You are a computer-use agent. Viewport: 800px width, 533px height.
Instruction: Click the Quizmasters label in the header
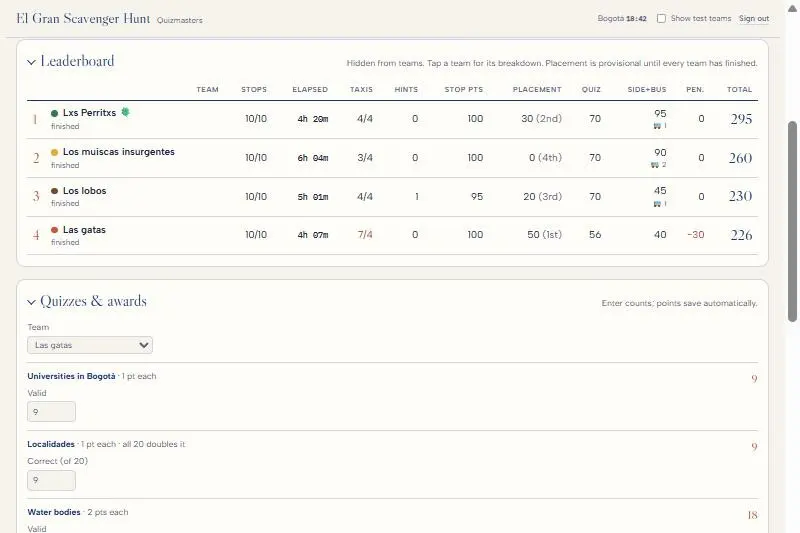click(180, 20)
